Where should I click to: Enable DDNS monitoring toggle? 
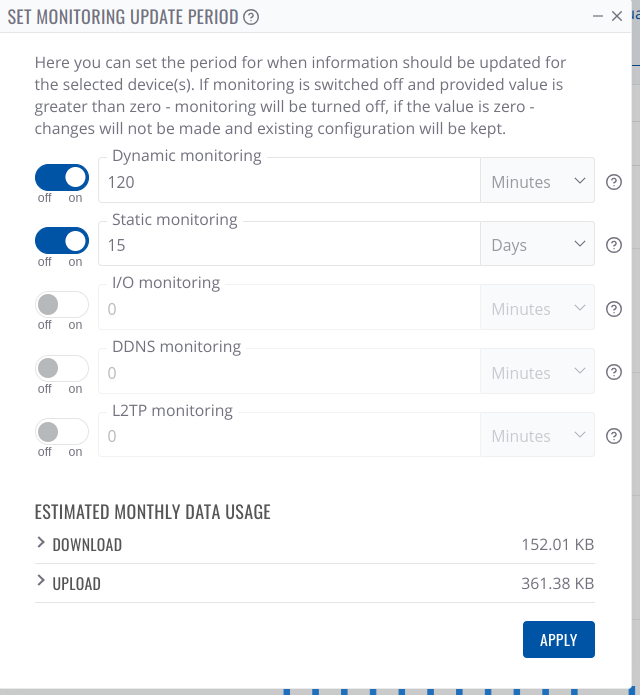tap(62, 368)
